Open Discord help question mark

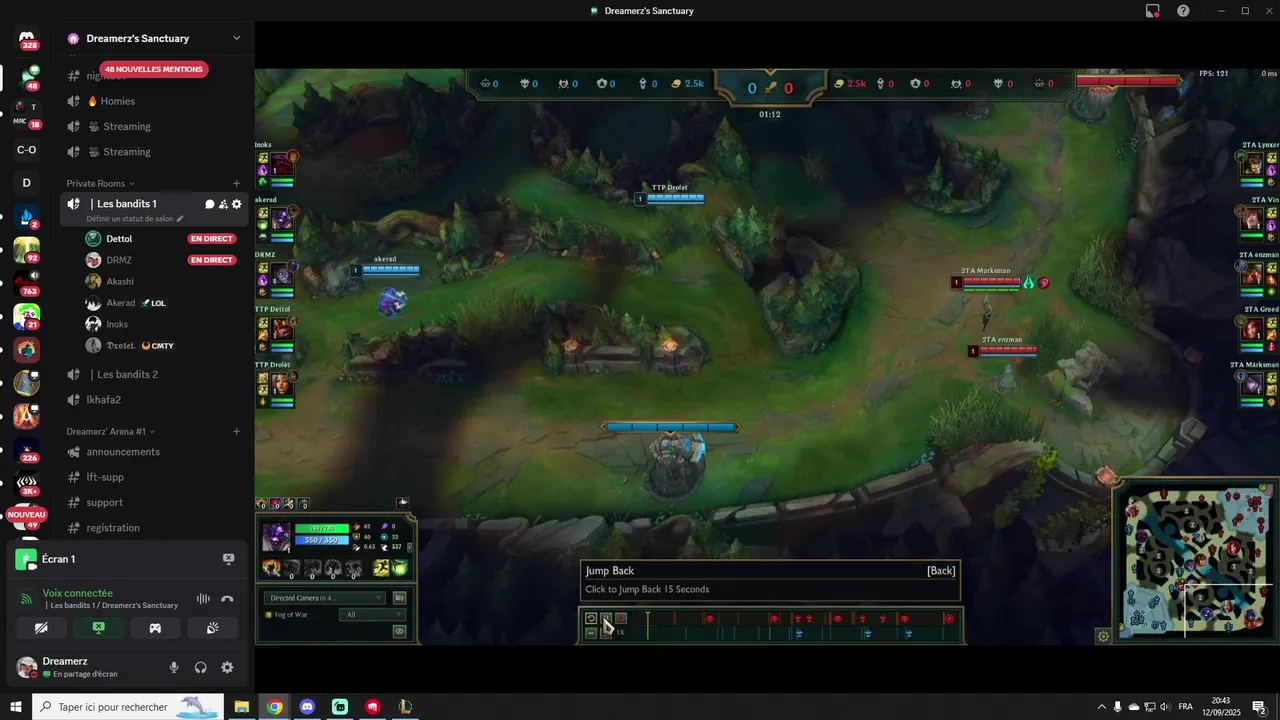click(x=1183, y=11)
